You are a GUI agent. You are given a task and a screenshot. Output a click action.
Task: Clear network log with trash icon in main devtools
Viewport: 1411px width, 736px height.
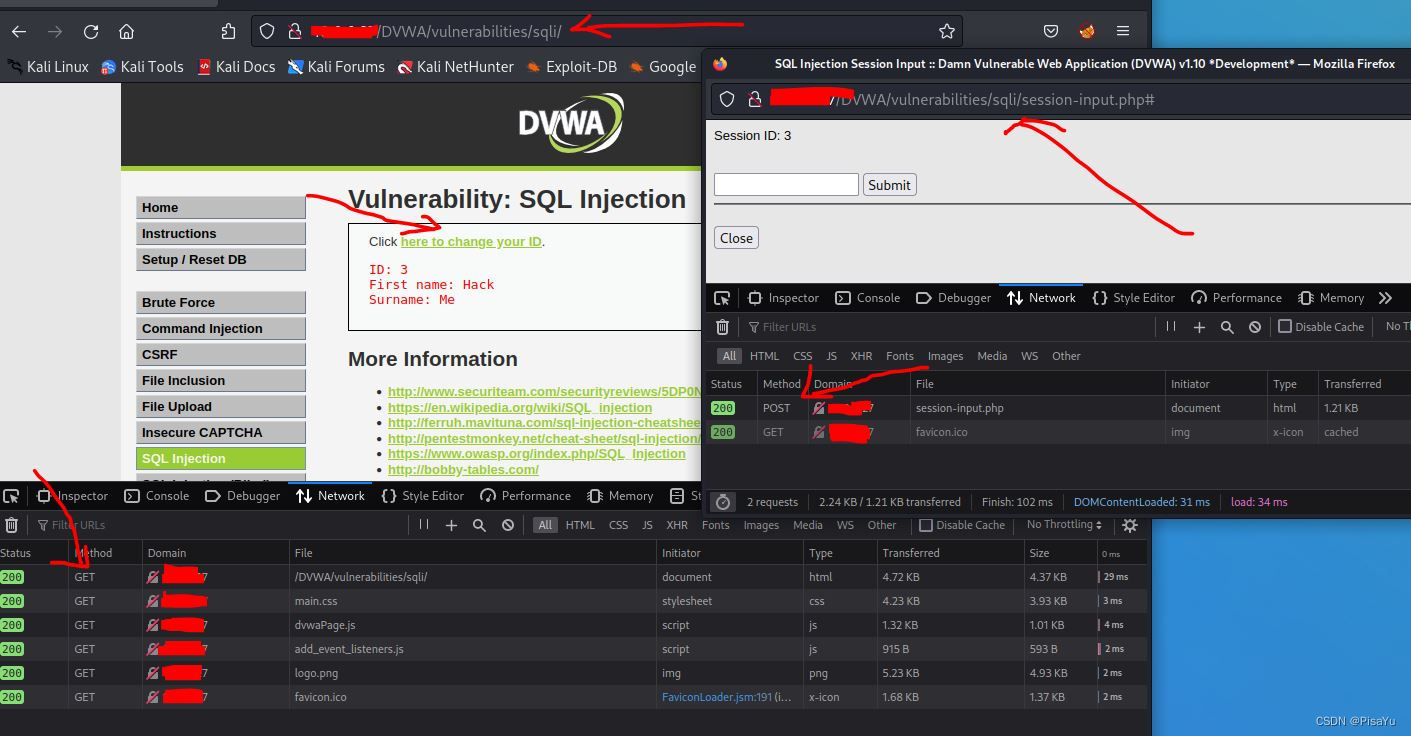click(11, 525)
